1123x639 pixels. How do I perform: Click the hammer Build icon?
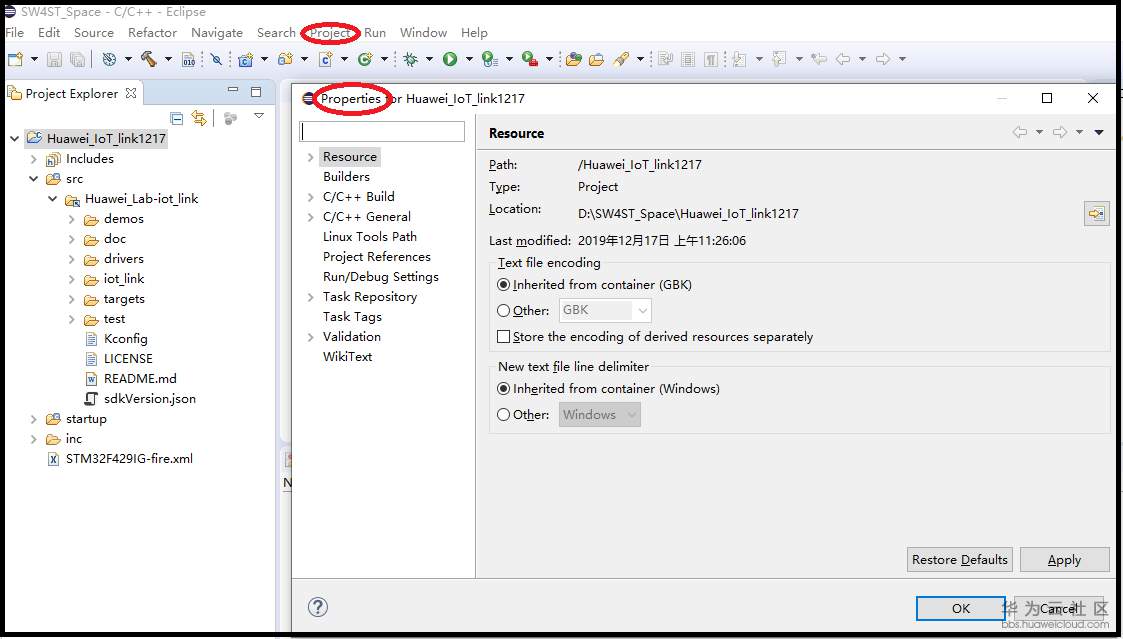click(148, 59)
